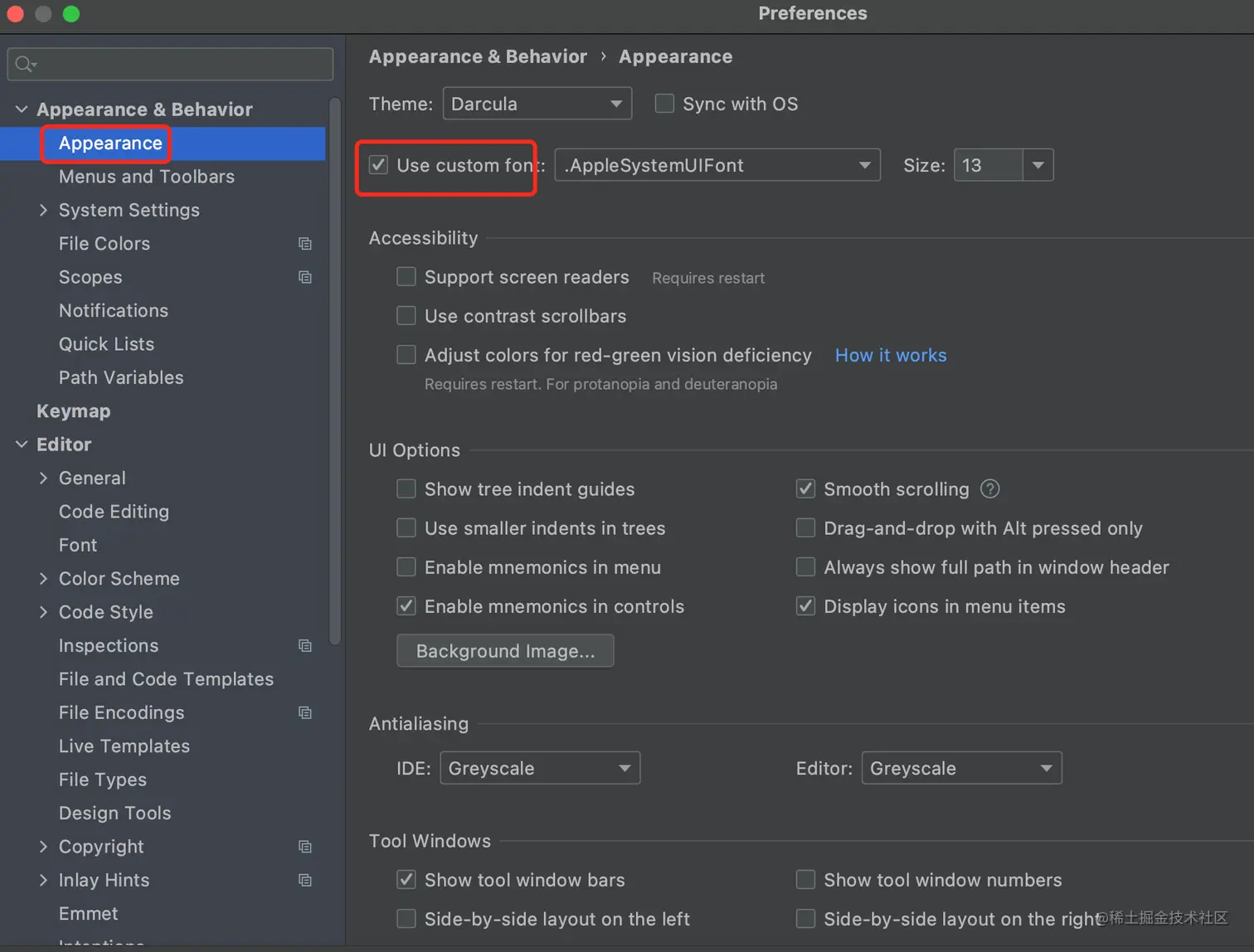Image resolution: width=1254 pixels, height=952 pixels.
Task: Enable Show tree indent guides
Action: [406, 489]
